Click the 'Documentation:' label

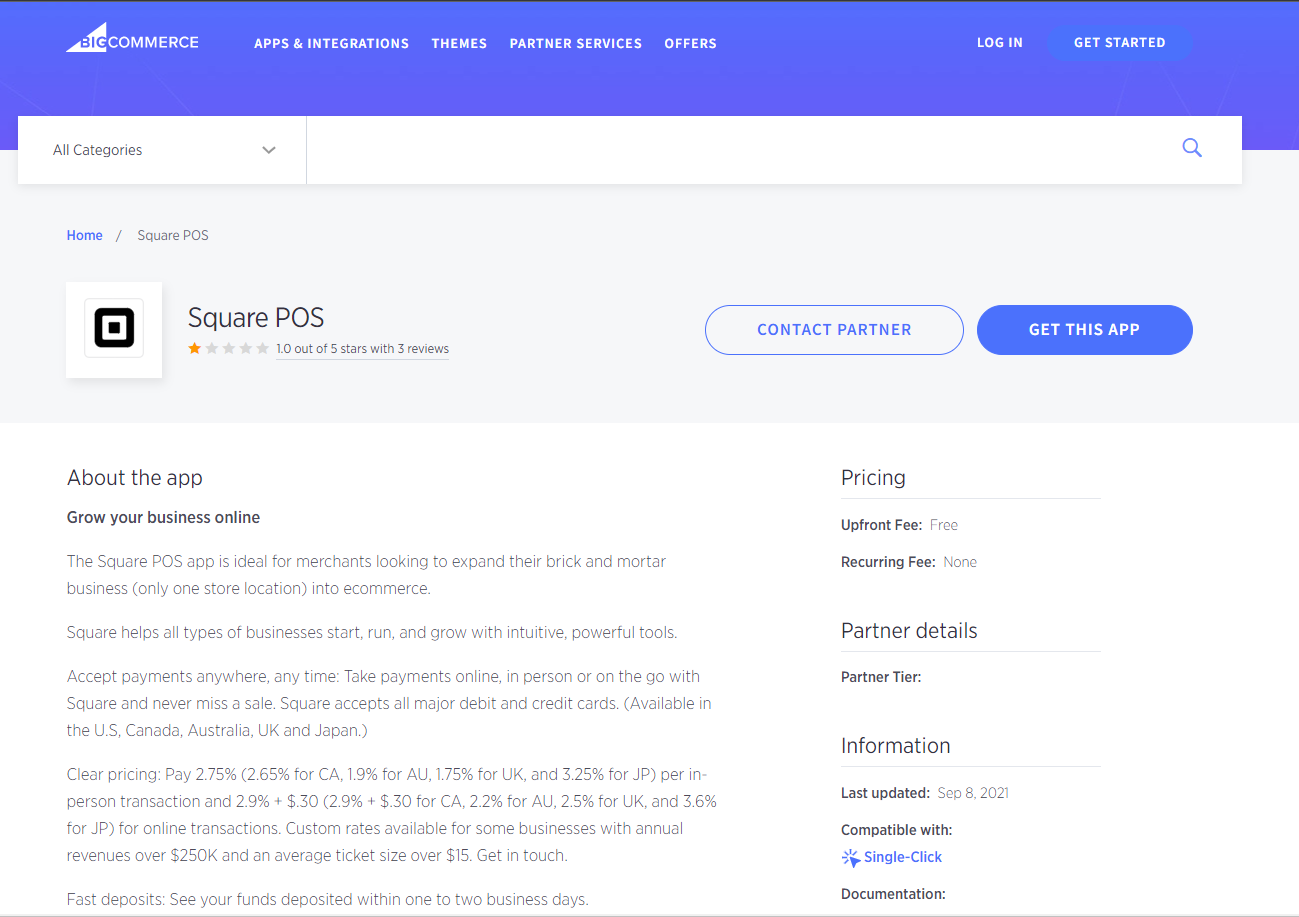893,894
